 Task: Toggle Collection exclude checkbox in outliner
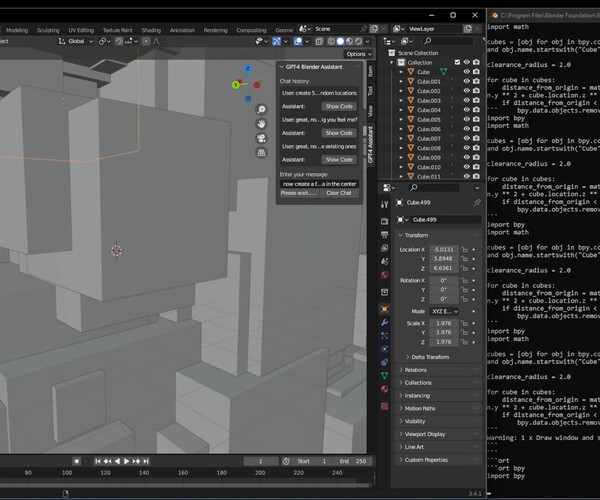click(x=457, y=62)
